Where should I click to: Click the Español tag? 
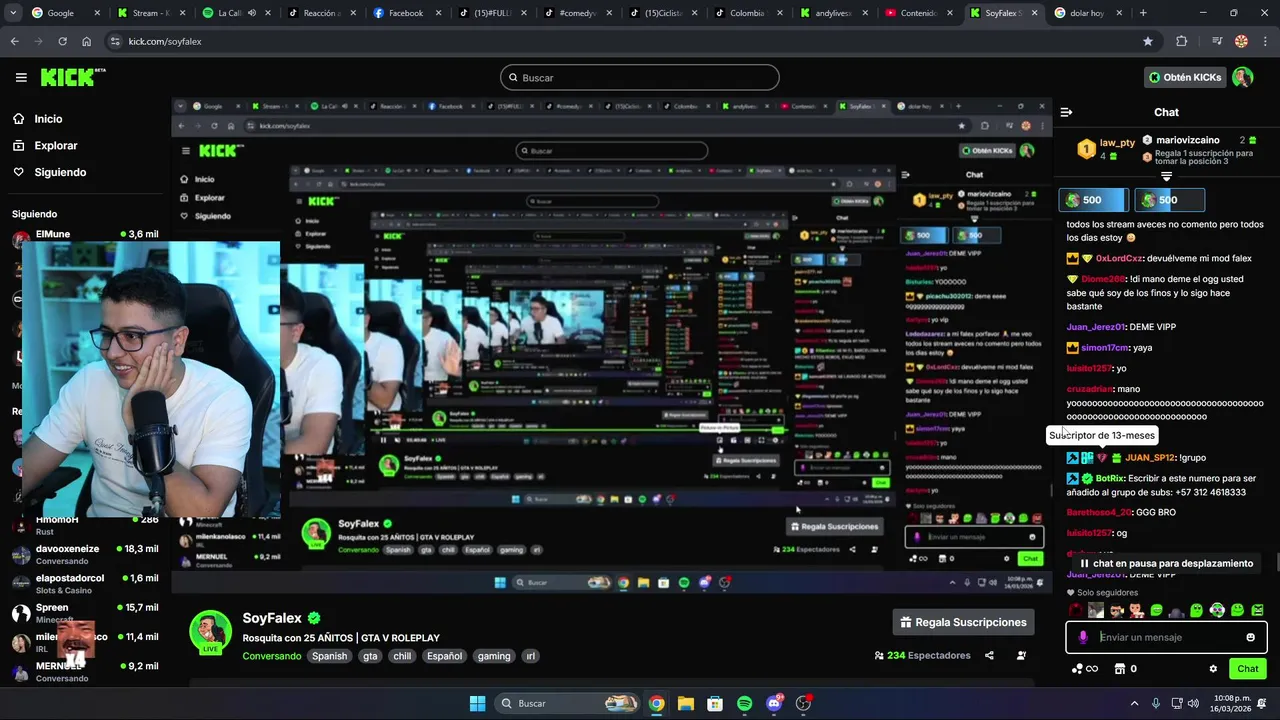click(444, 656)
